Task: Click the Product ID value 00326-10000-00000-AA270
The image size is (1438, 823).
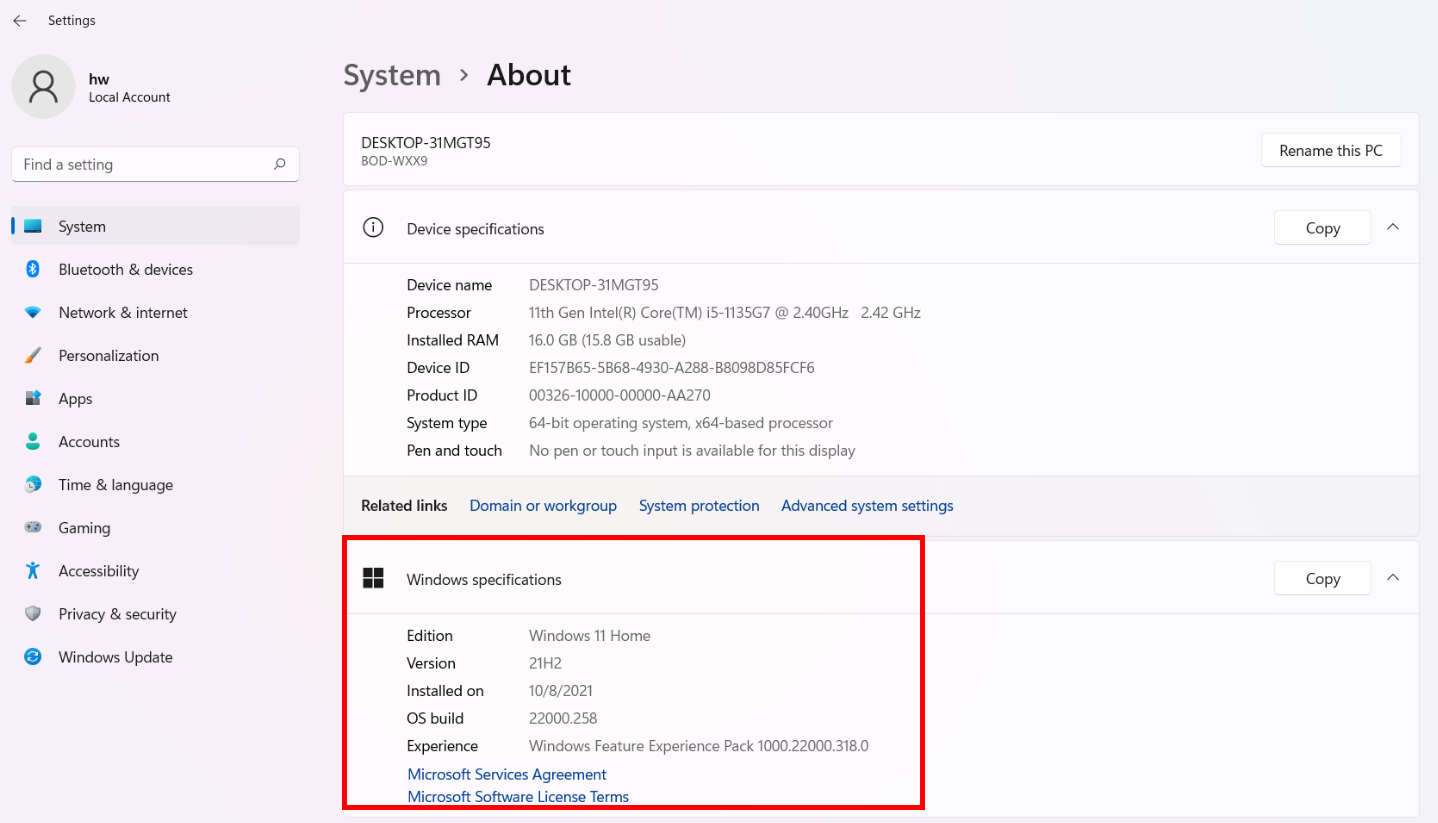Action: click(x=619, y=395)
